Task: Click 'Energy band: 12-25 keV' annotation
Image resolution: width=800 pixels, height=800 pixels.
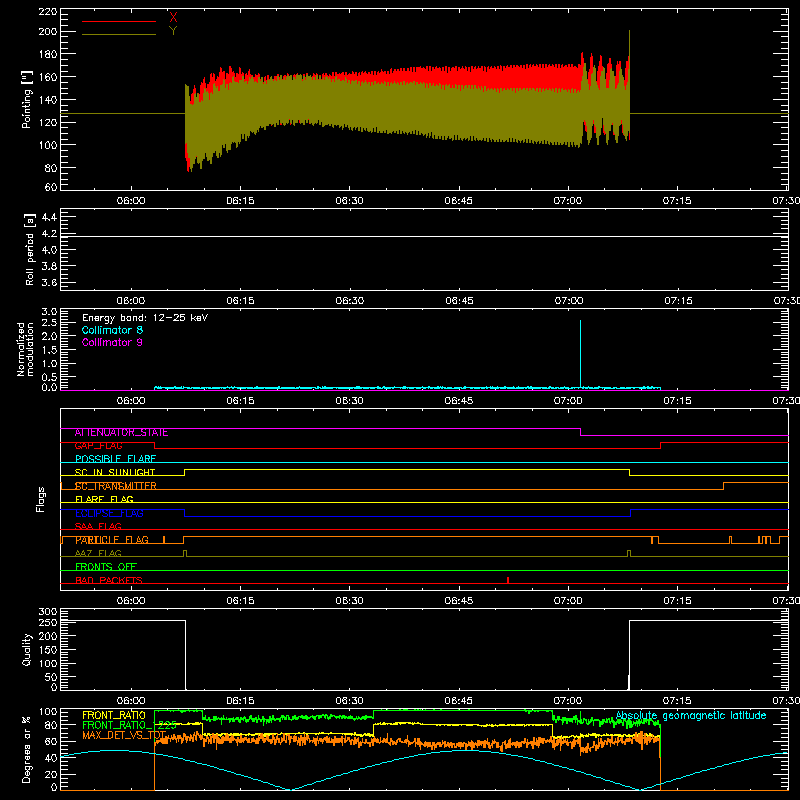Action: [x=145, y=318]
